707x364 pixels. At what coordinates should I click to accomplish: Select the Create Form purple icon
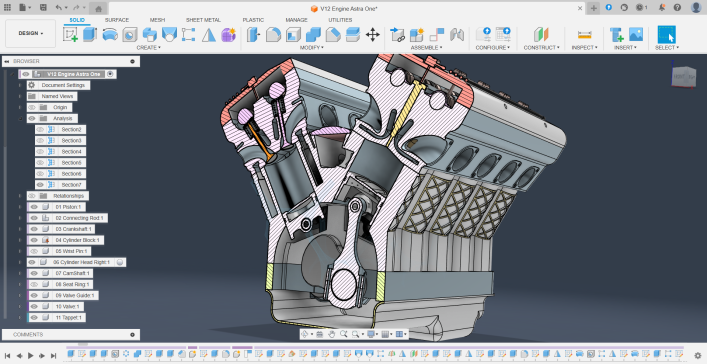click(229, 34)
